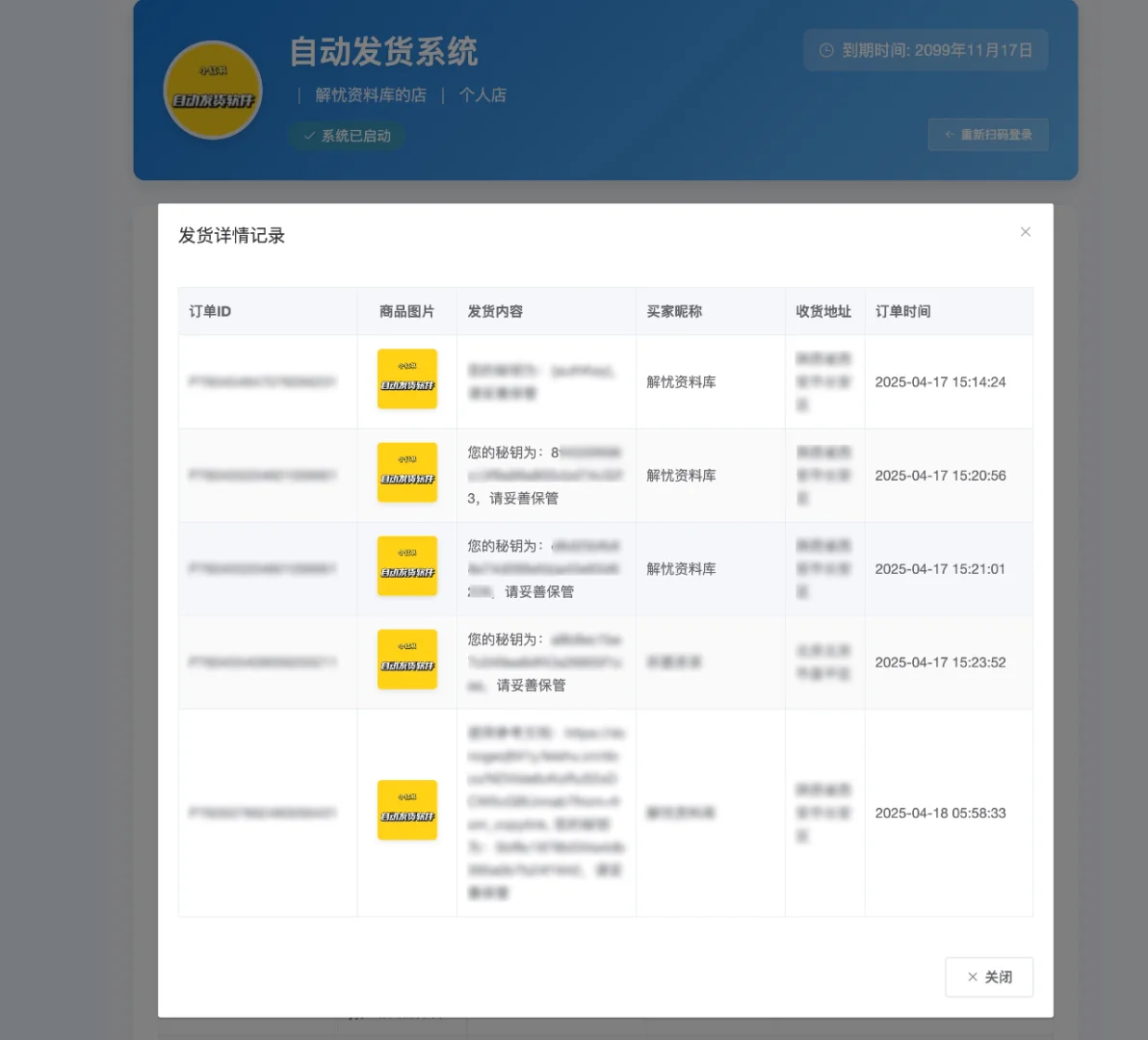Click the 商品图片 column header
Viewport: 1148px width, 1040px height.
tap(407, 312)
